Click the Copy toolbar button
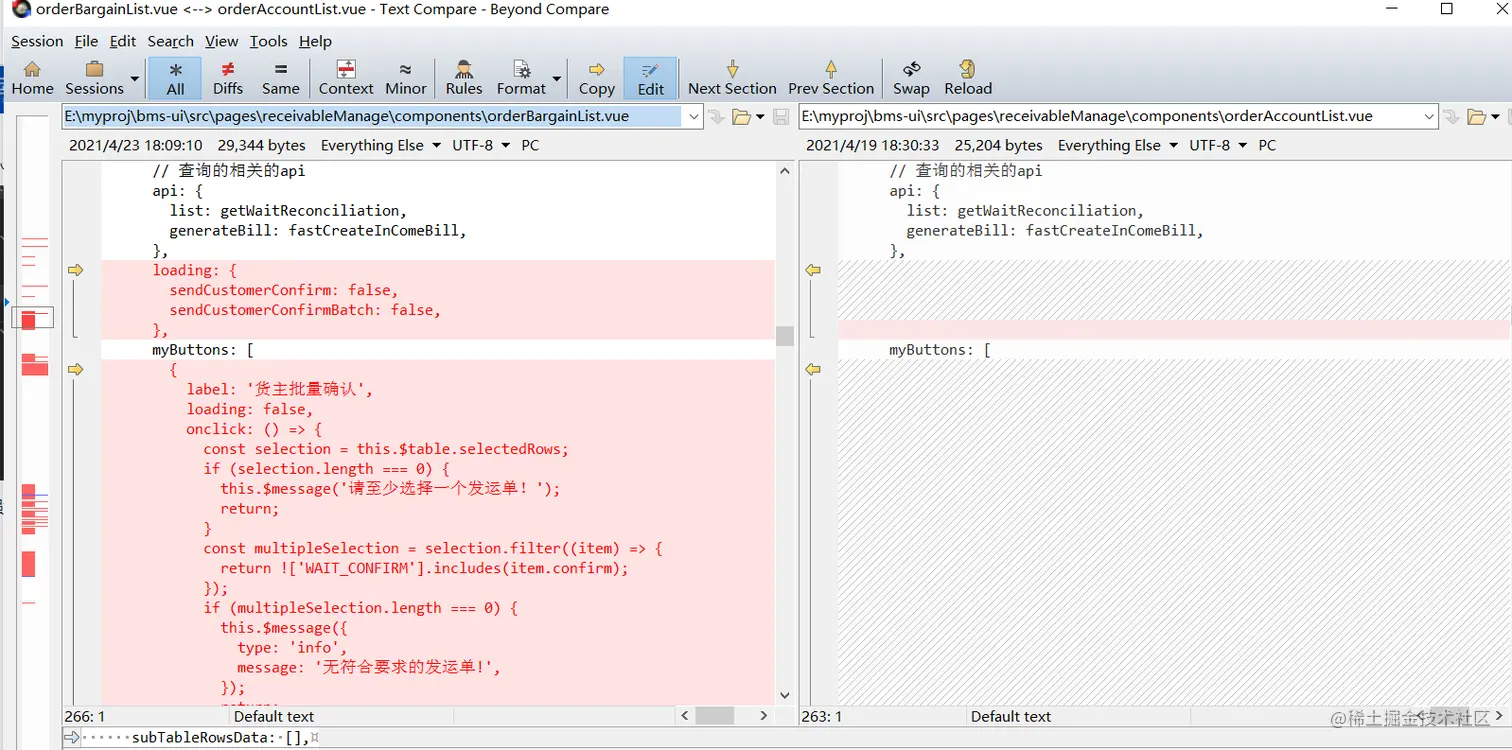Viewport: 1512px width, 750px height. (596, 78)
